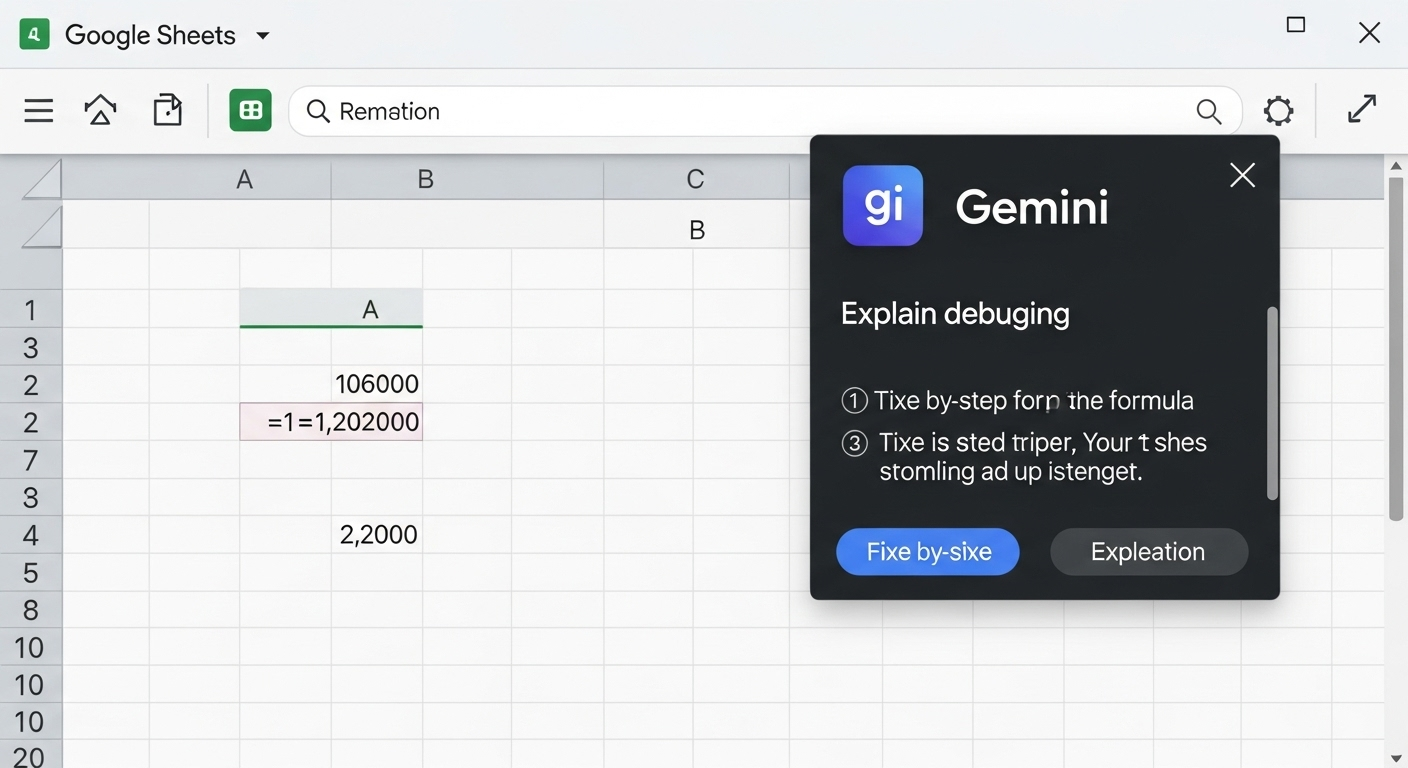This screenshot has height=768, width=1408.
Task: Click the Expleation button
Action: 1148,552
